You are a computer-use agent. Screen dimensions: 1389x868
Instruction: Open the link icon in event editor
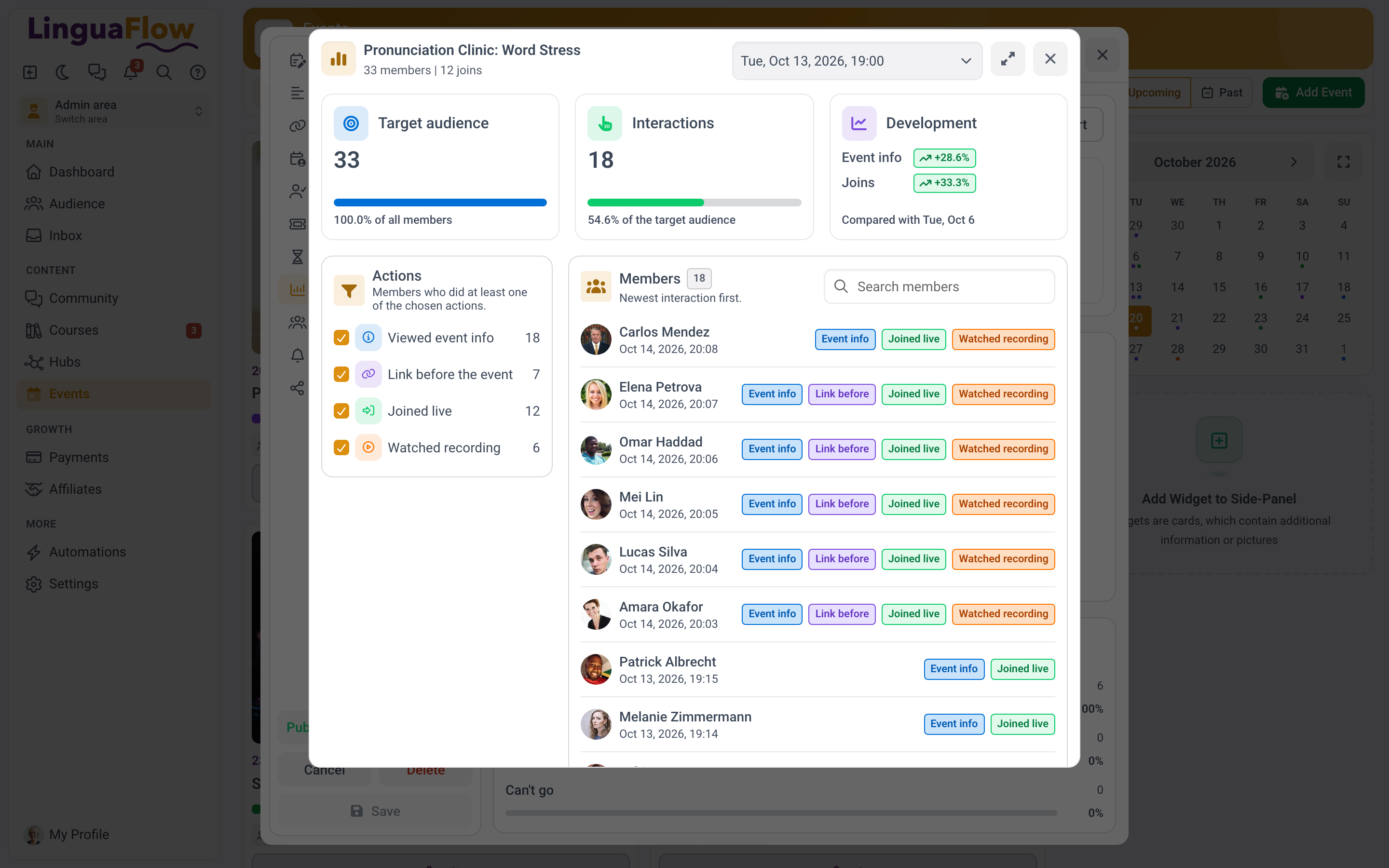point(297,126)
